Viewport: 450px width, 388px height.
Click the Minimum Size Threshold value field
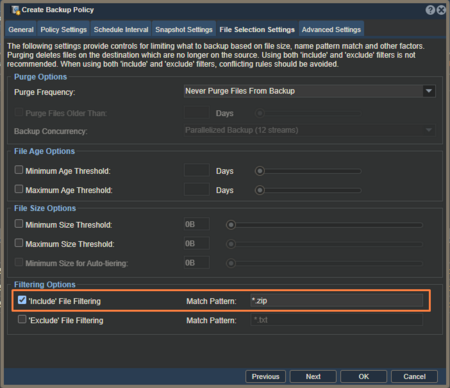[197, 224]
